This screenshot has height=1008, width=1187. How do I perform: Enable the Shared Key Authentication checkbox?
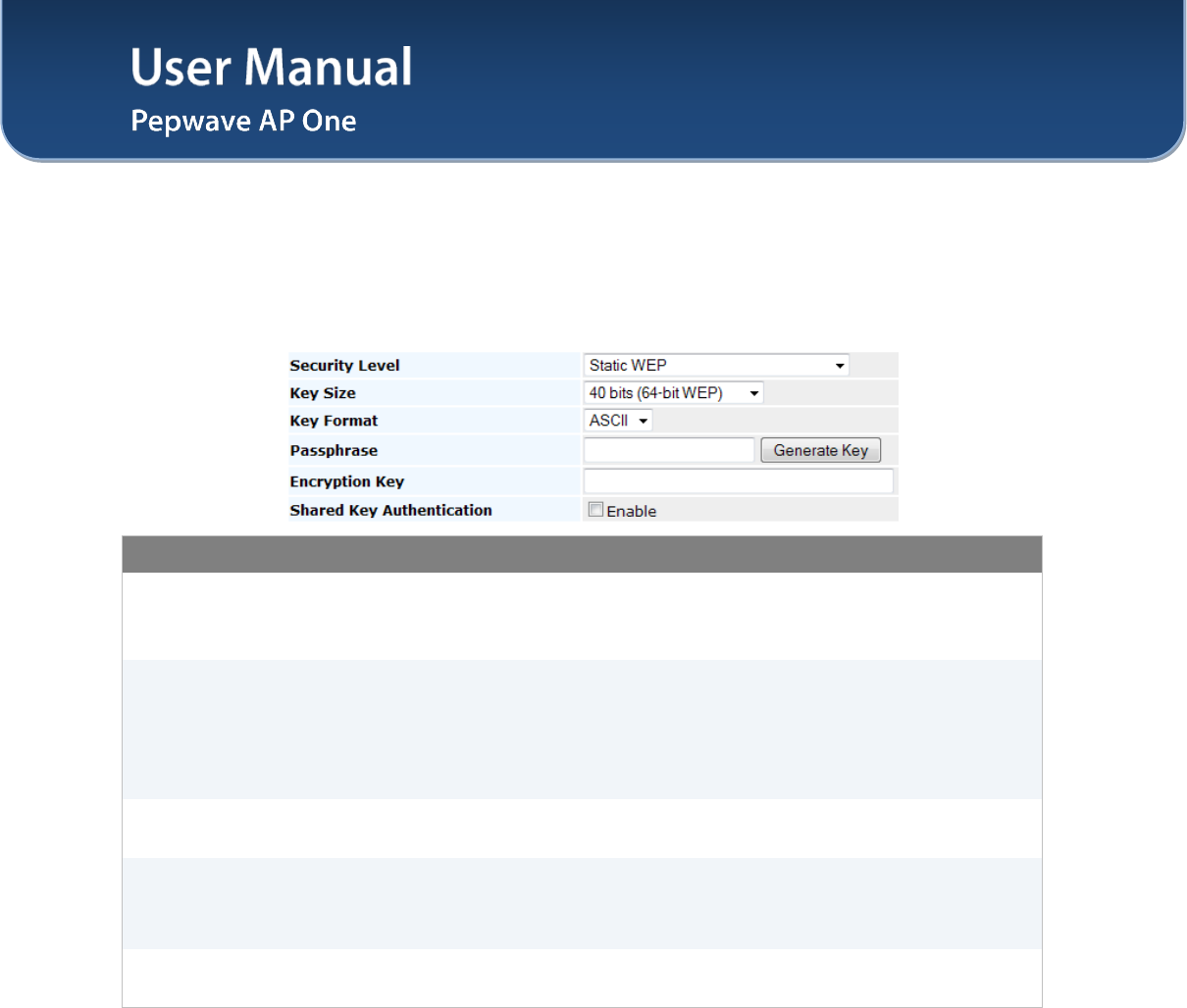(x=595, y=510)
